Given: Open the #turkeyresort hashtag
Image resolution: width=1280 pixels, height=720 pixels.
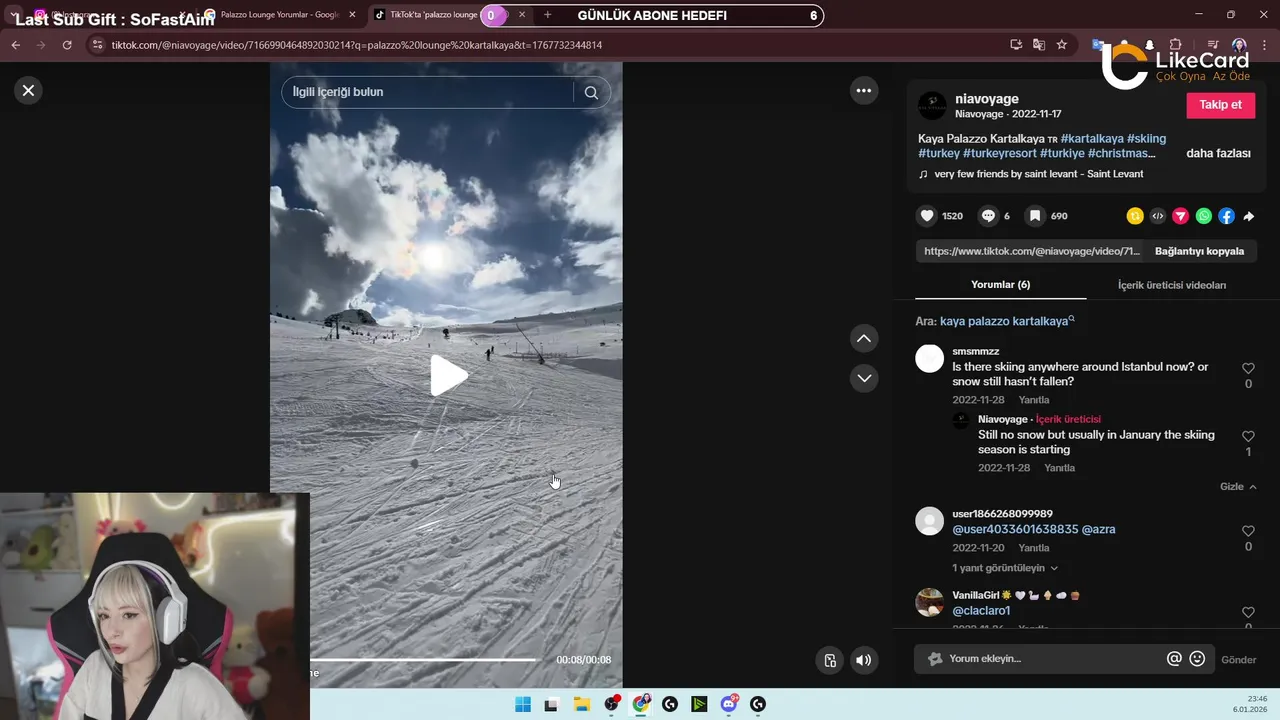Looking at the screenshot, I should [999, 153].
